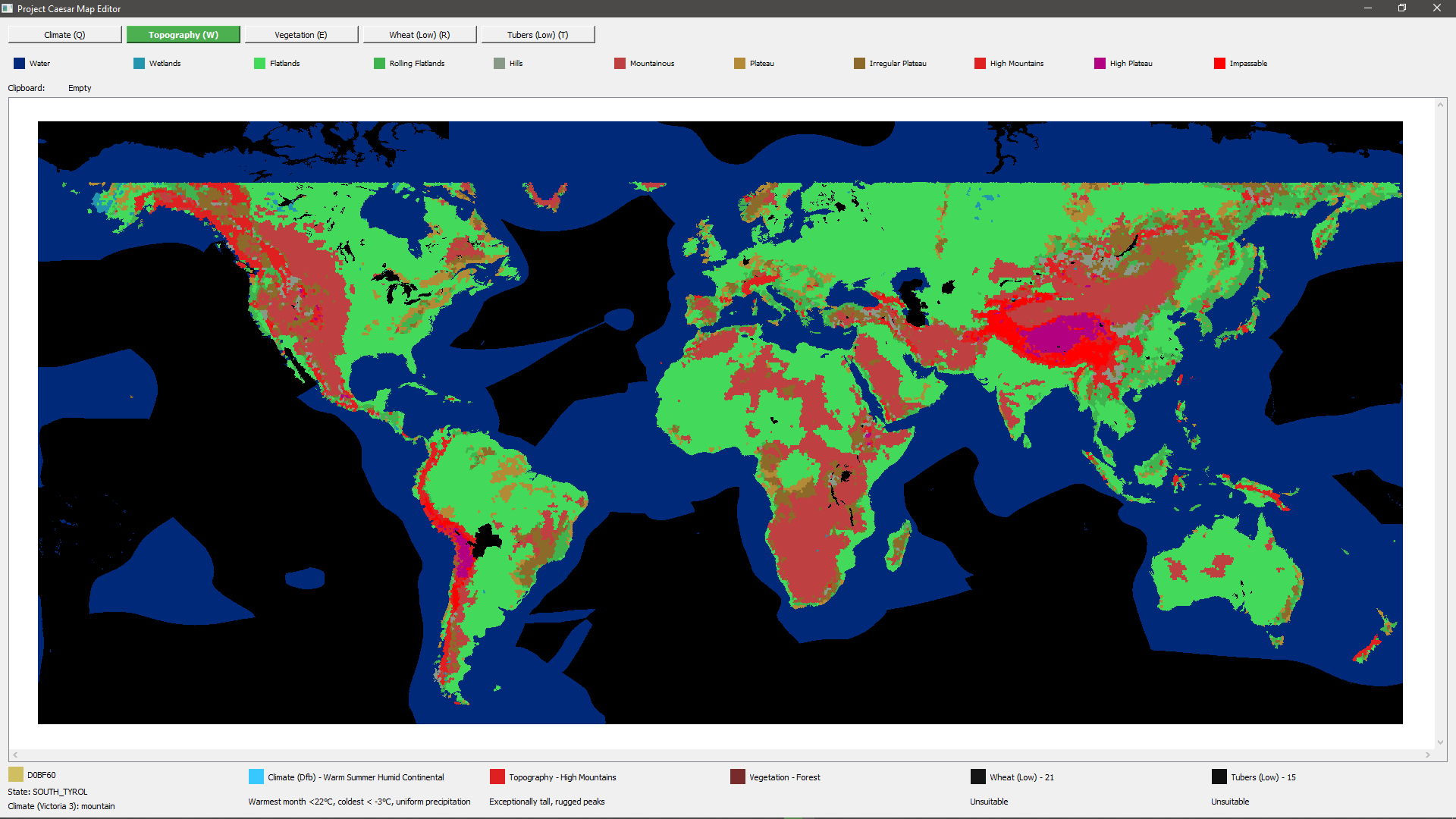Choose the Rolling Flatlands swatch
Screen dimensions: 1456x819
pyautogui.click(x=380, y=64)
